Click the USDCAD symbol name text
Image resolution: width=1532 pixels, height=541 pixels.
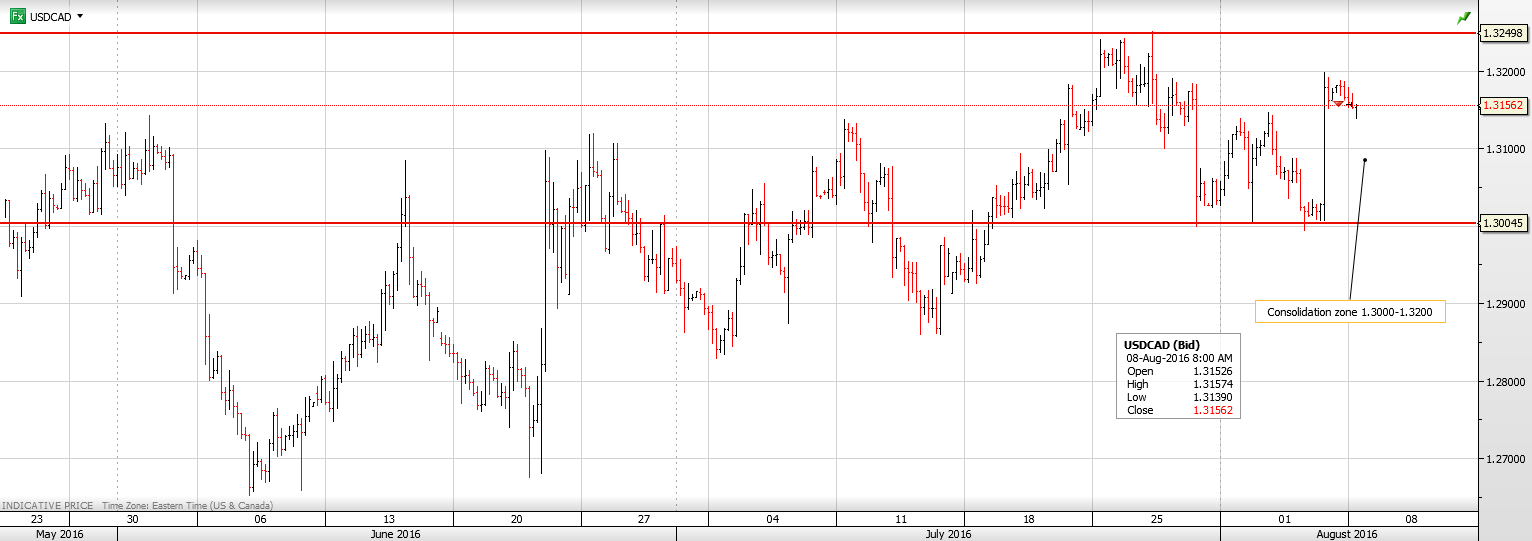pyautogui.click(x=50, y=17)
